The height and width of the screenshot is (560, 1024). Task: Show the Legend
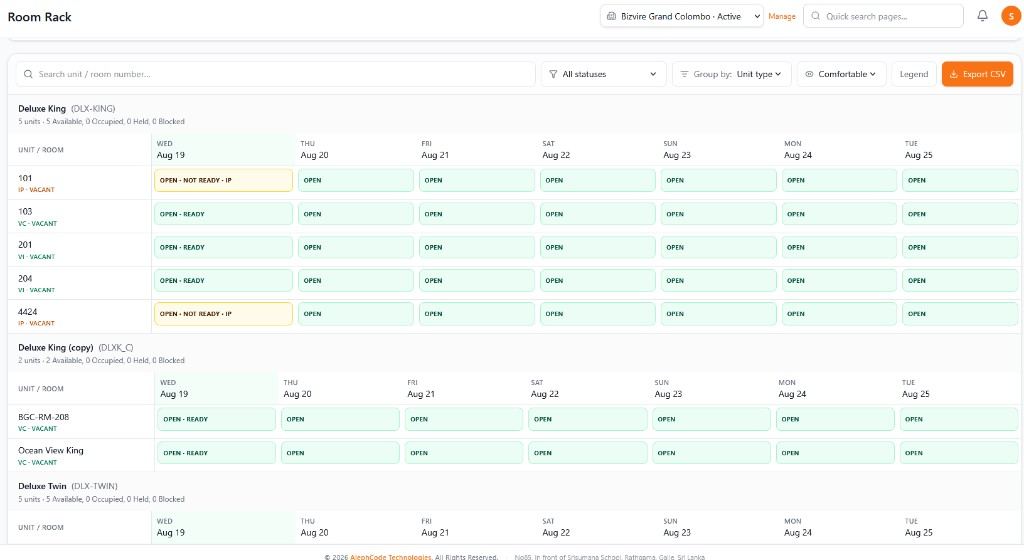(x=914, y=74)
